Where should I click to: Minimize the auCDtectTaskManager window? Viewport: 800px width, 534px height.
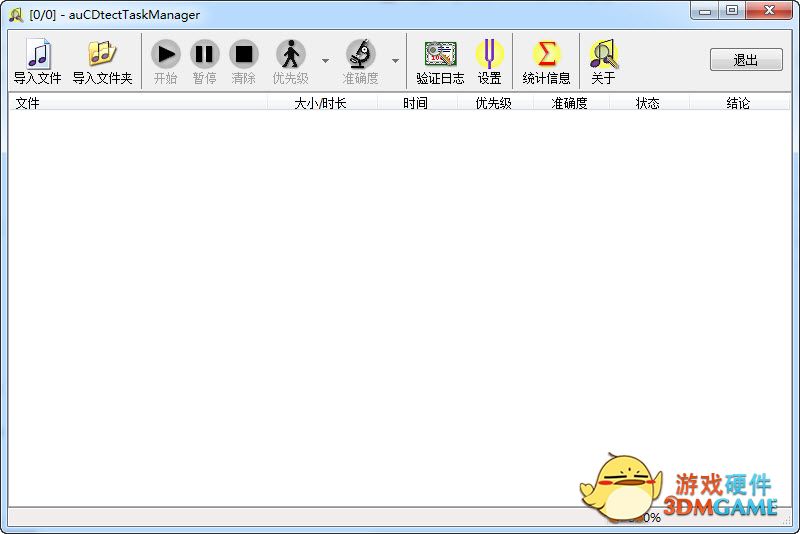705,10
